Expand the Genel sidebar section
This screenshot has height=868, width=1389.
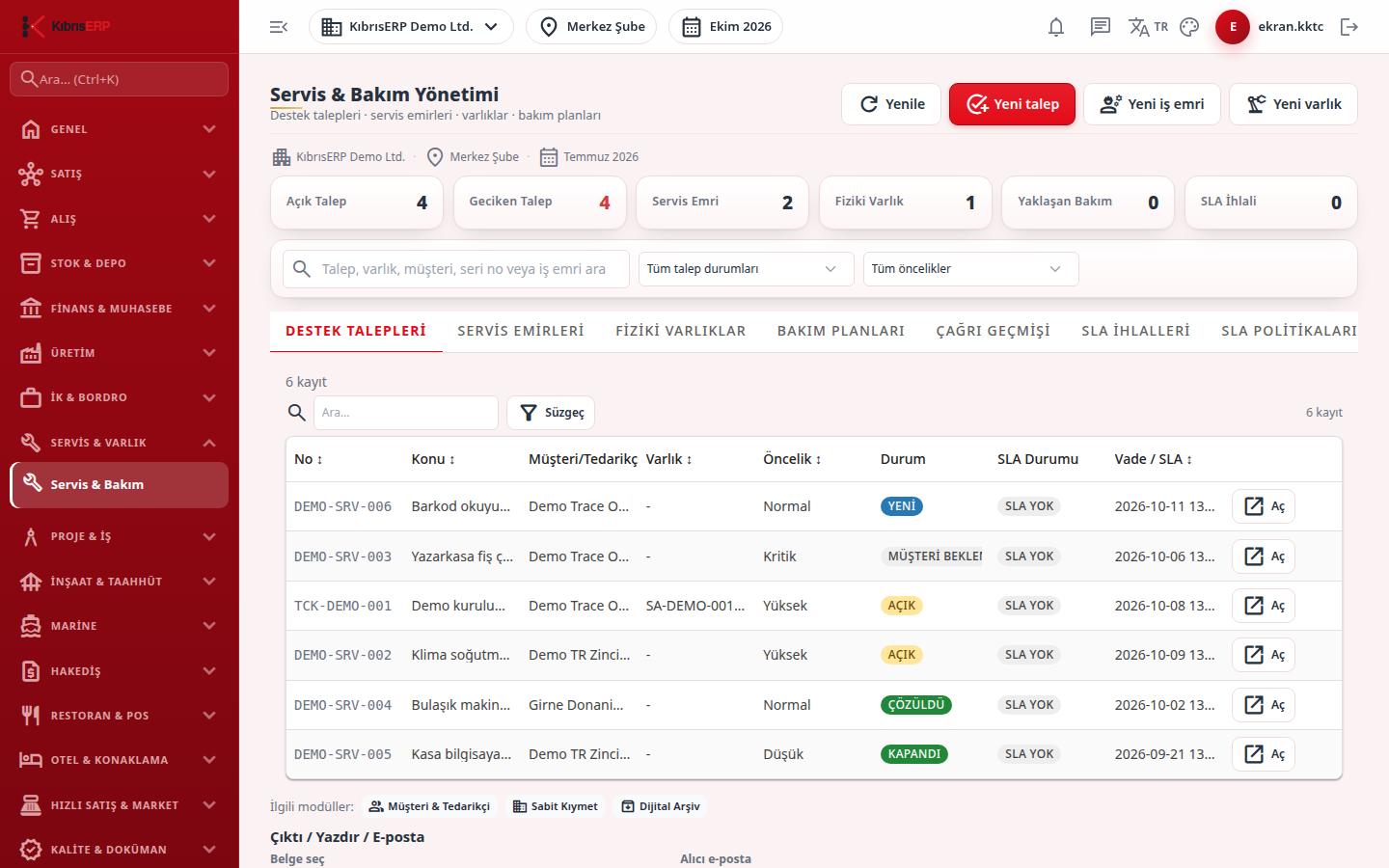(119, 129)
